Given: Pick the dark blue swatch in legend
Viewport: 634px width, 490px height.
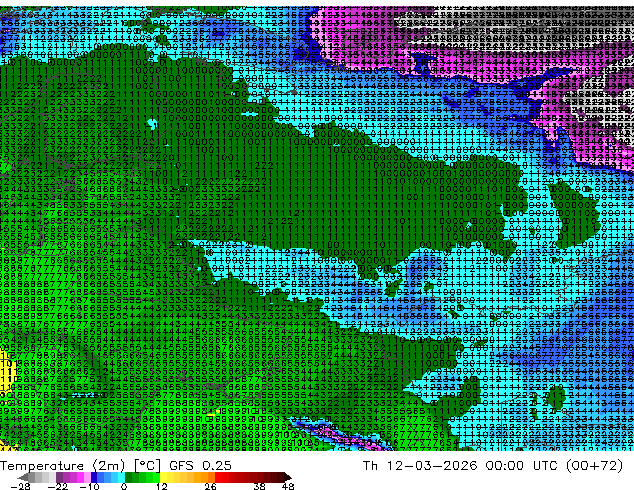Looking at the screenshot, I should [x=94, y=477].
